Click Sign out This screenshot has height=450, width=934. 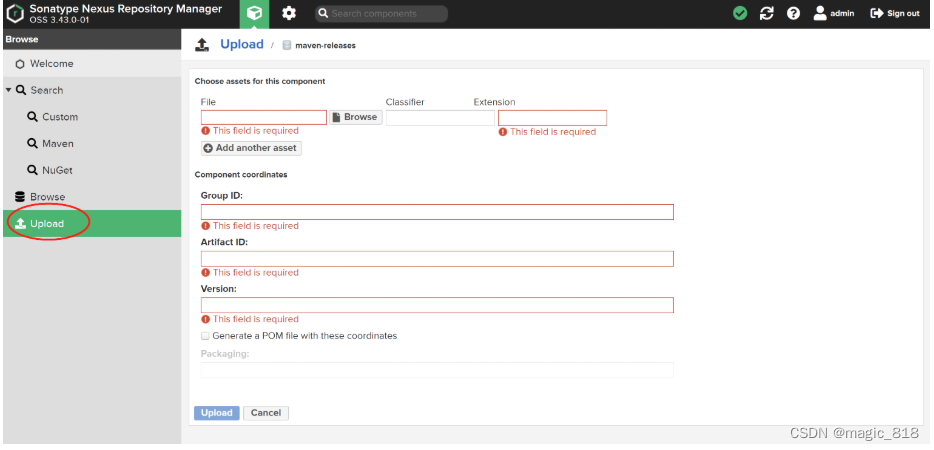point(895,13)
